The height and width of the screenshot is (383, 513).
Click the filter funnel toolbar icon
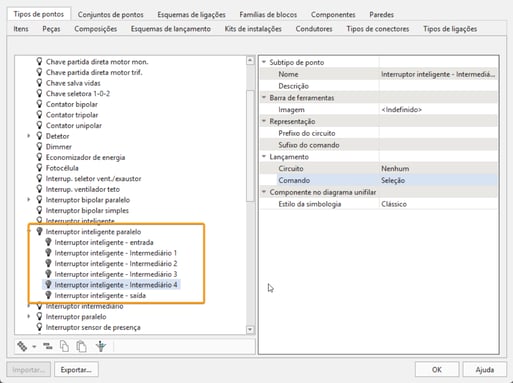[x=101, y=346]
